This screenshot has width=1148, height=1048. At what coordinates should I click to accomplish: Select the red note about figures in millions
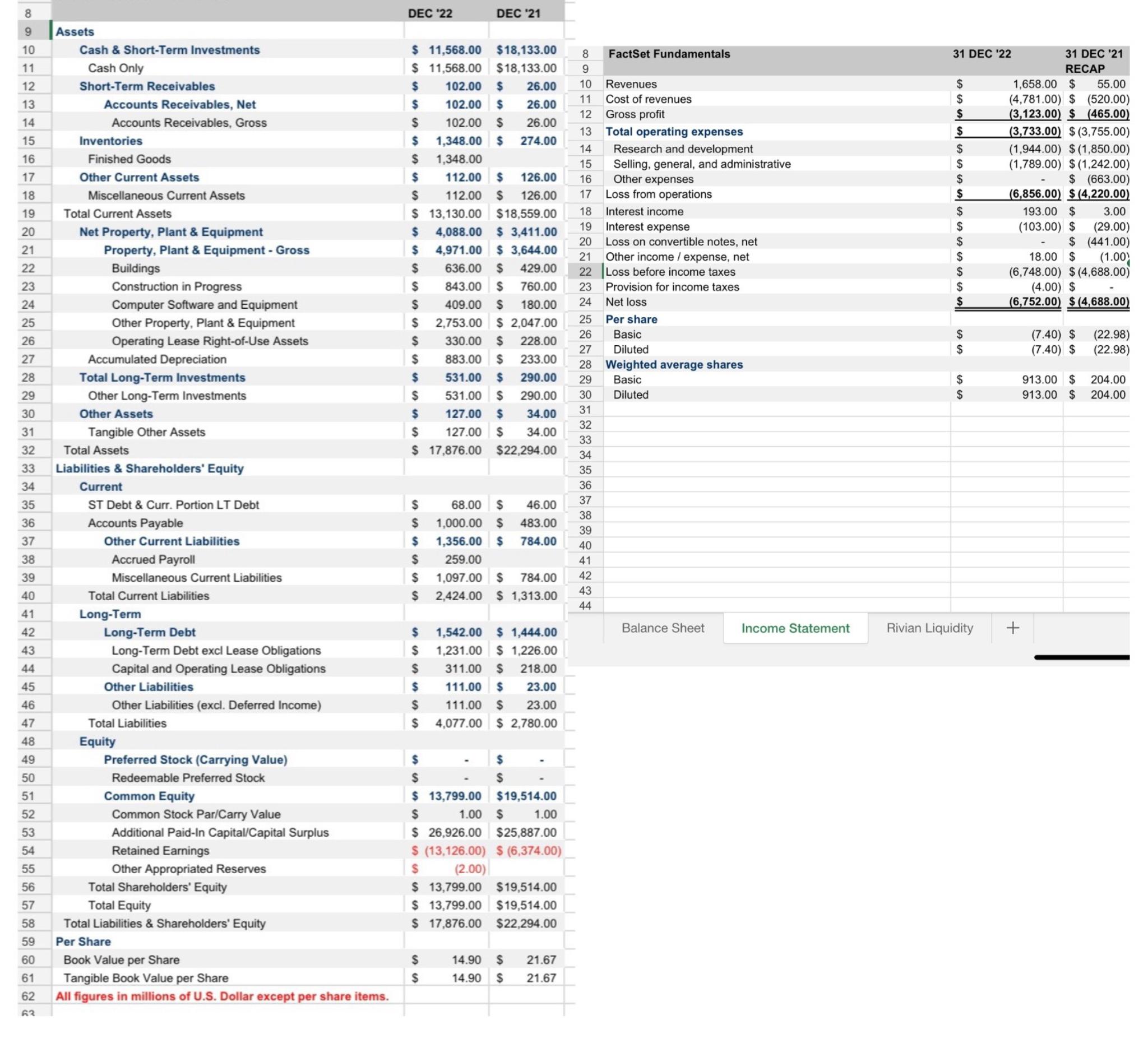(222, 996)
